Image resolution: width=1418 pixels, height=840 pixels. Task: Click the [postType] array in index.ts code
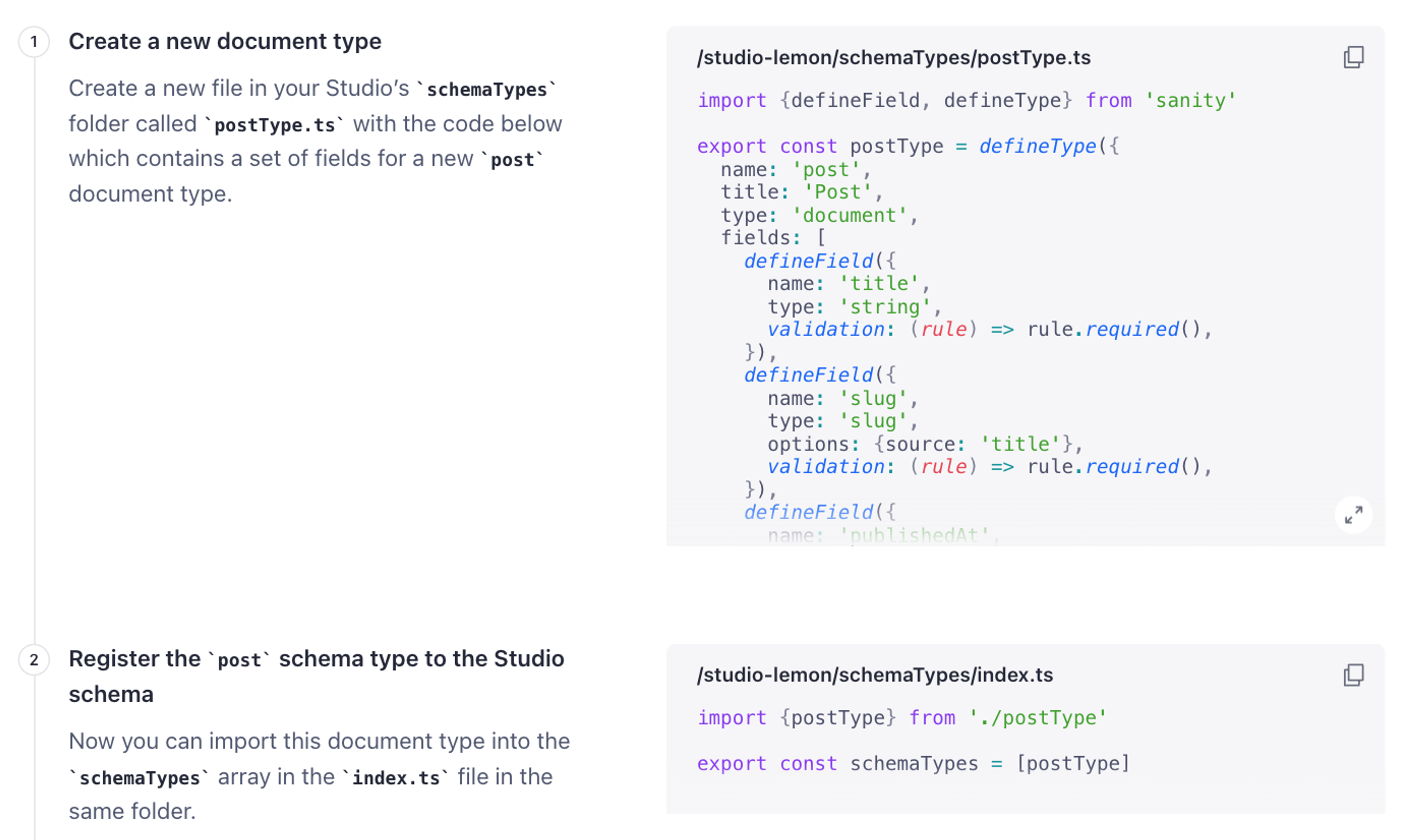point(1073,764)
